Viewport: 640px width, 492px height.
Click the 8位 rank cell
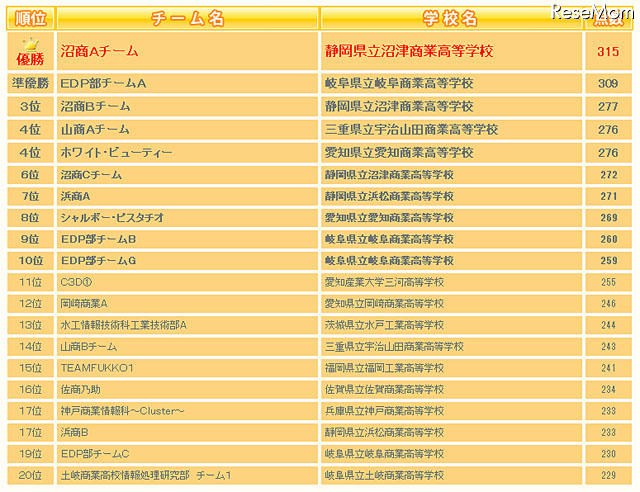coord(30,218)
